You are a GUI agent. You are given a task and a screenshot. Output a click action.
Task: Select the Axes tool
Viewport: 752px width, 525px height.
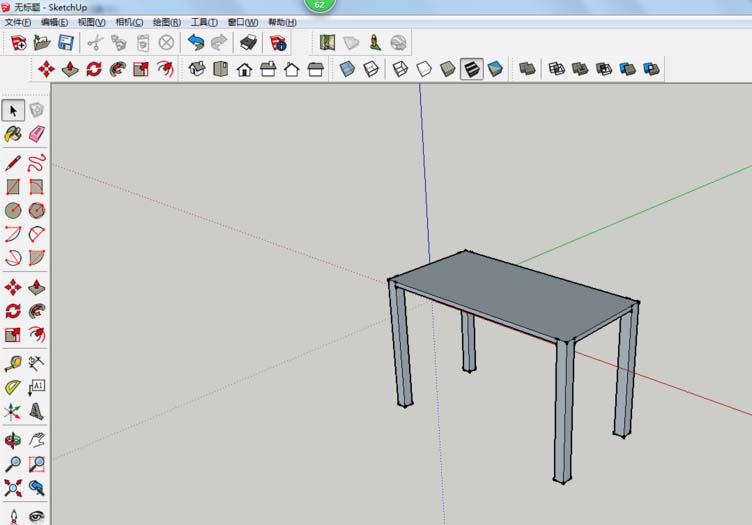(x=13, y=411)
